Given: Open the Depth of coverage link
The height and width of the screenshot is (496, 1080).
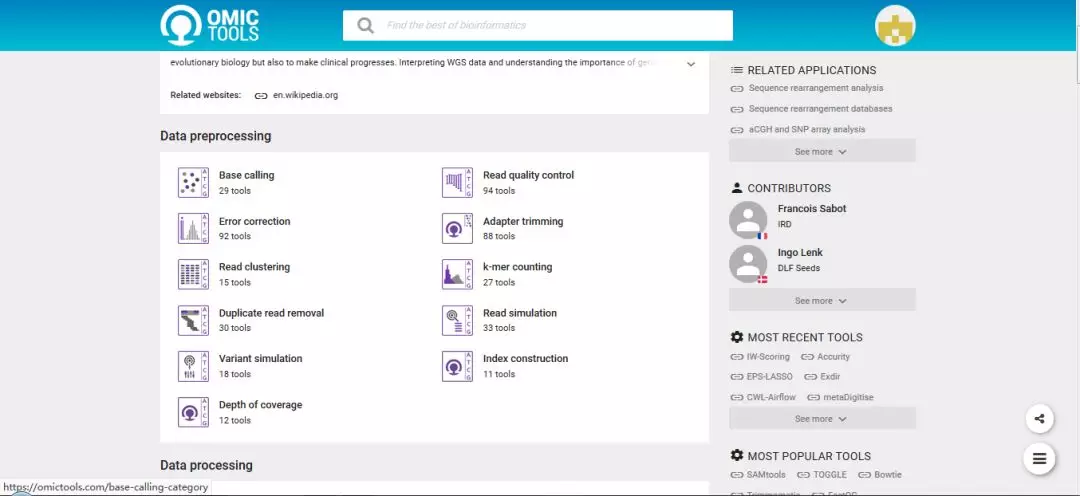Looking at the screenshot, I should 260,404.
